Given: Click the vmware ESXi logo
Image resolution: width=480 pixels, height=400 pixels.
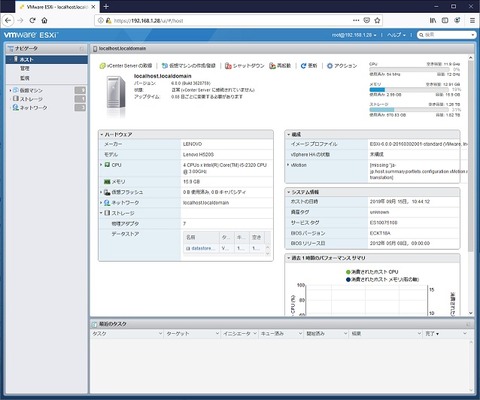Looking at the screenshot, I should 31,35.
